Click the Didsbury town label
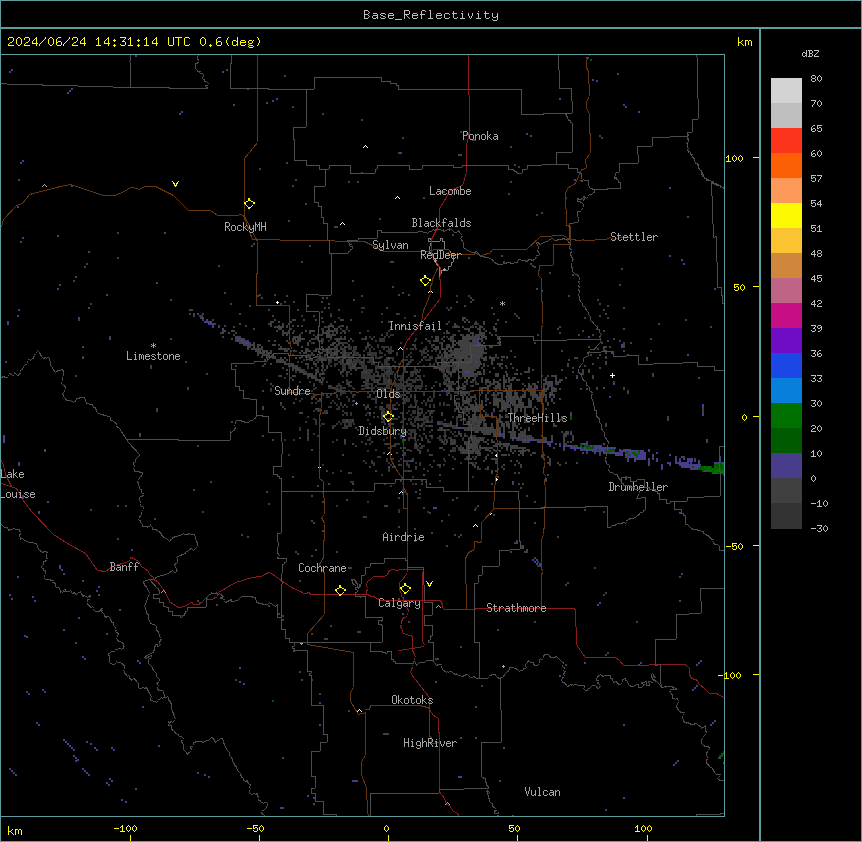The image size is (862, 842). (x=383, y=431)
